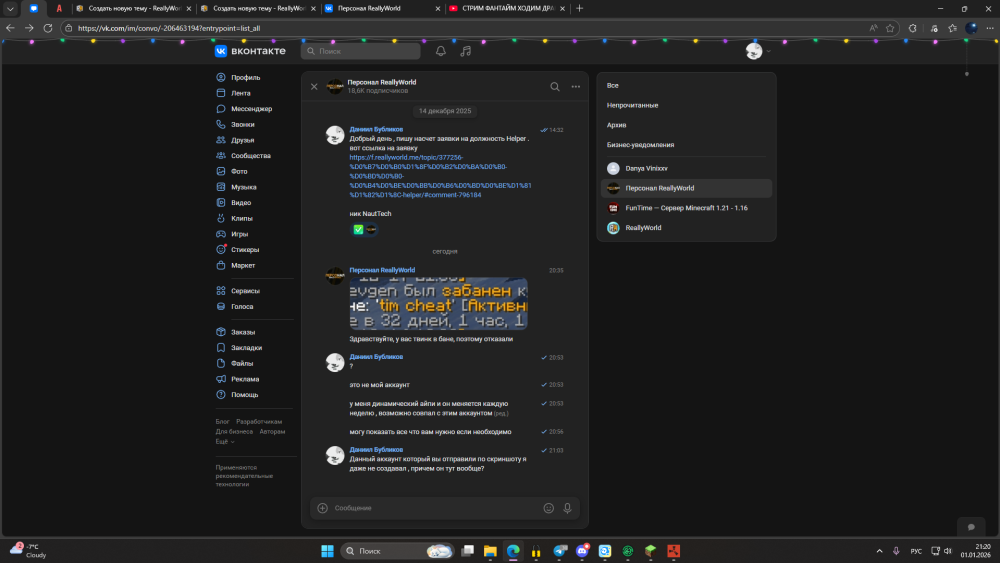1000x563 pixels.
Task: Open Windows Start menu
Action: [x=327, y=551]
